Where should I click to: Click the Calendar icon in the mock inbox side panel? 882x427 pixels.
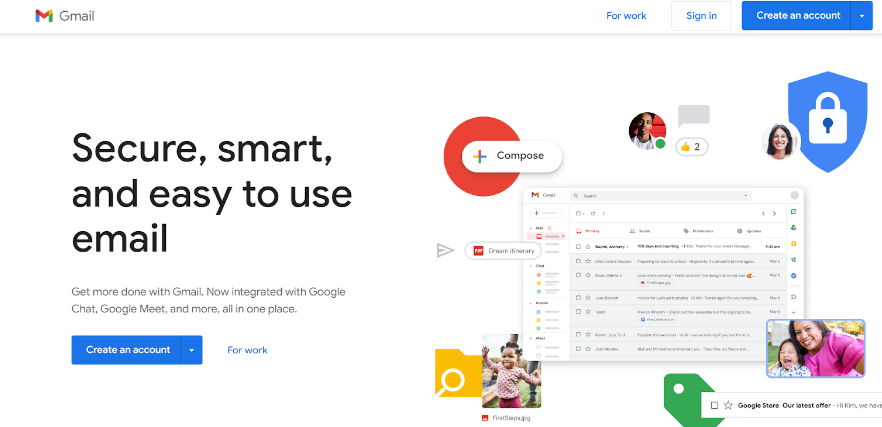pyautogui.click(x=794, y=212)
